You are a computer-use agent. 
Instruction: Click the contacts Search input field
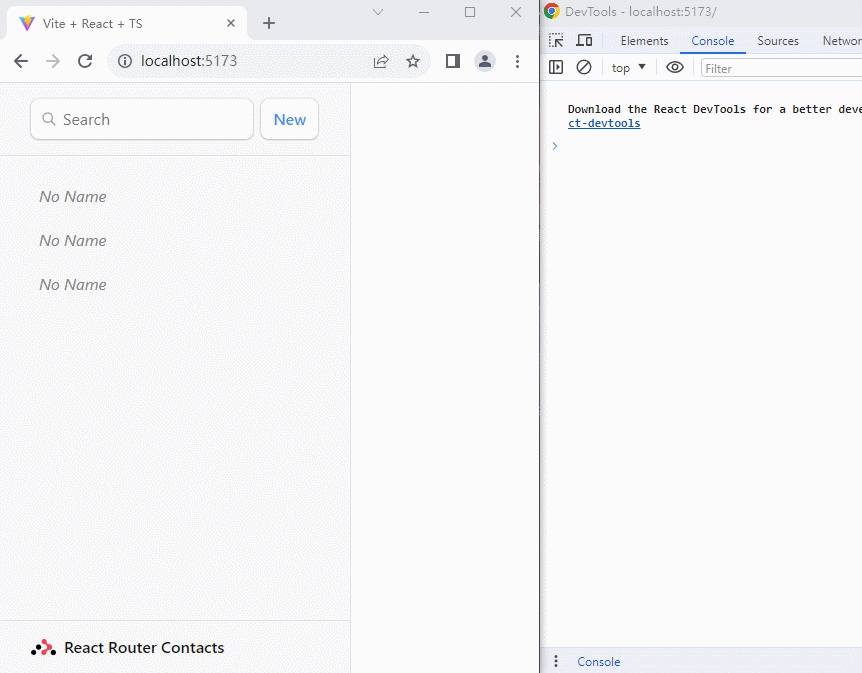click(142, 119)
